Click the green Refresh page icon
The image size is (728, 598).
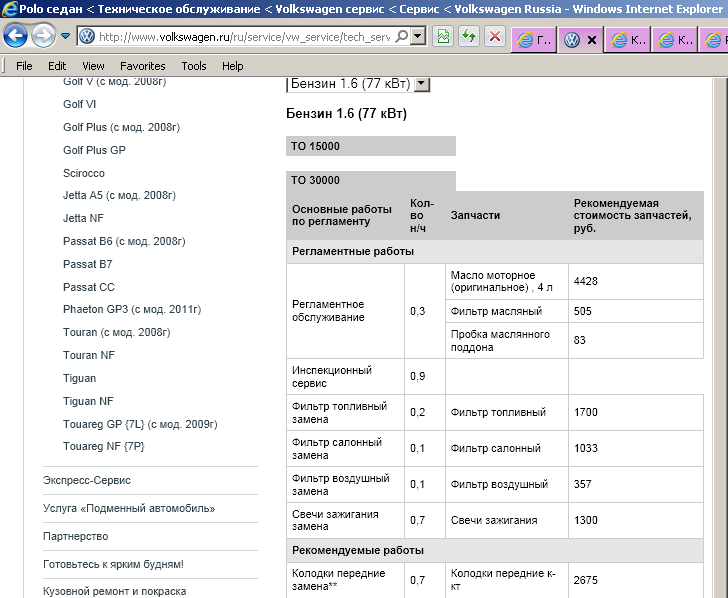pyautogui.click(x=468, y=37)
